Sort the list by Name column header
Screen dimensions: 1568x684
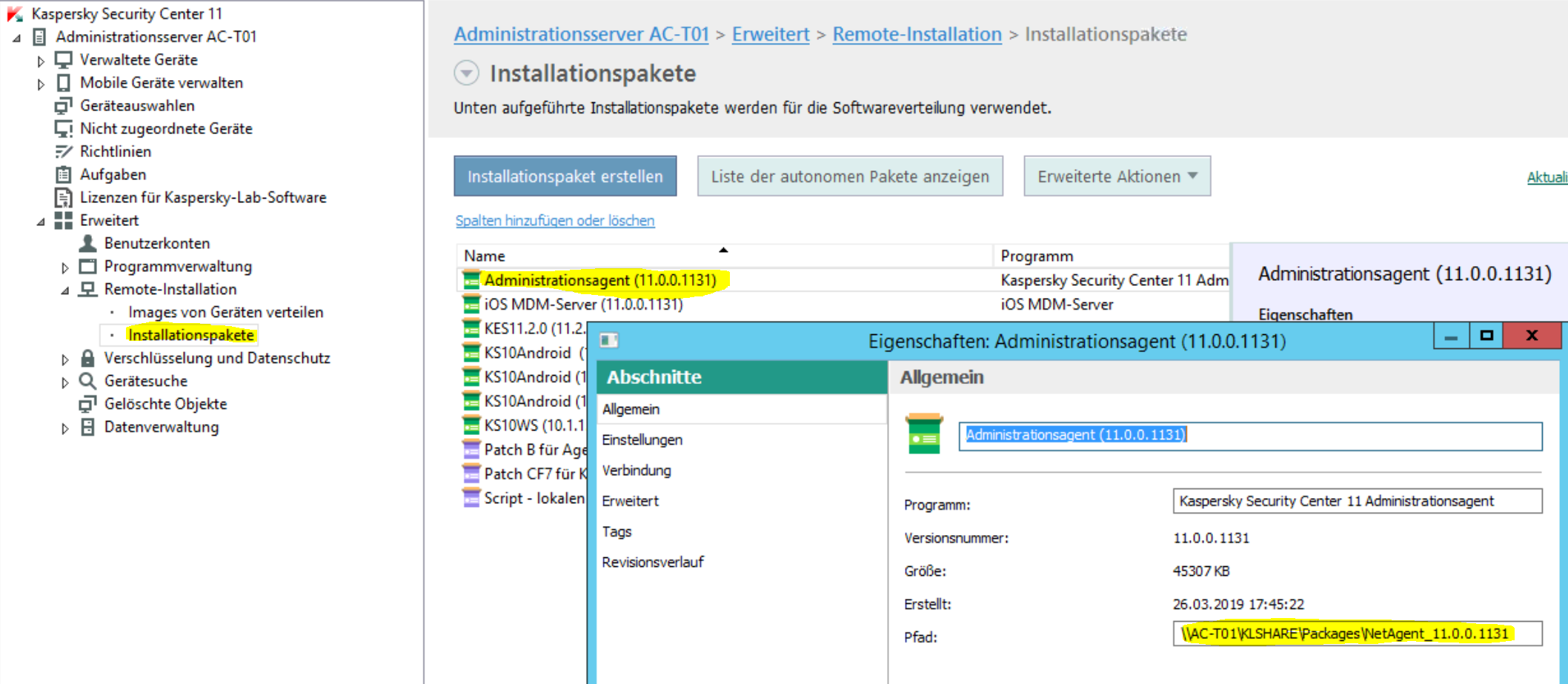click(x=725, y=256)
